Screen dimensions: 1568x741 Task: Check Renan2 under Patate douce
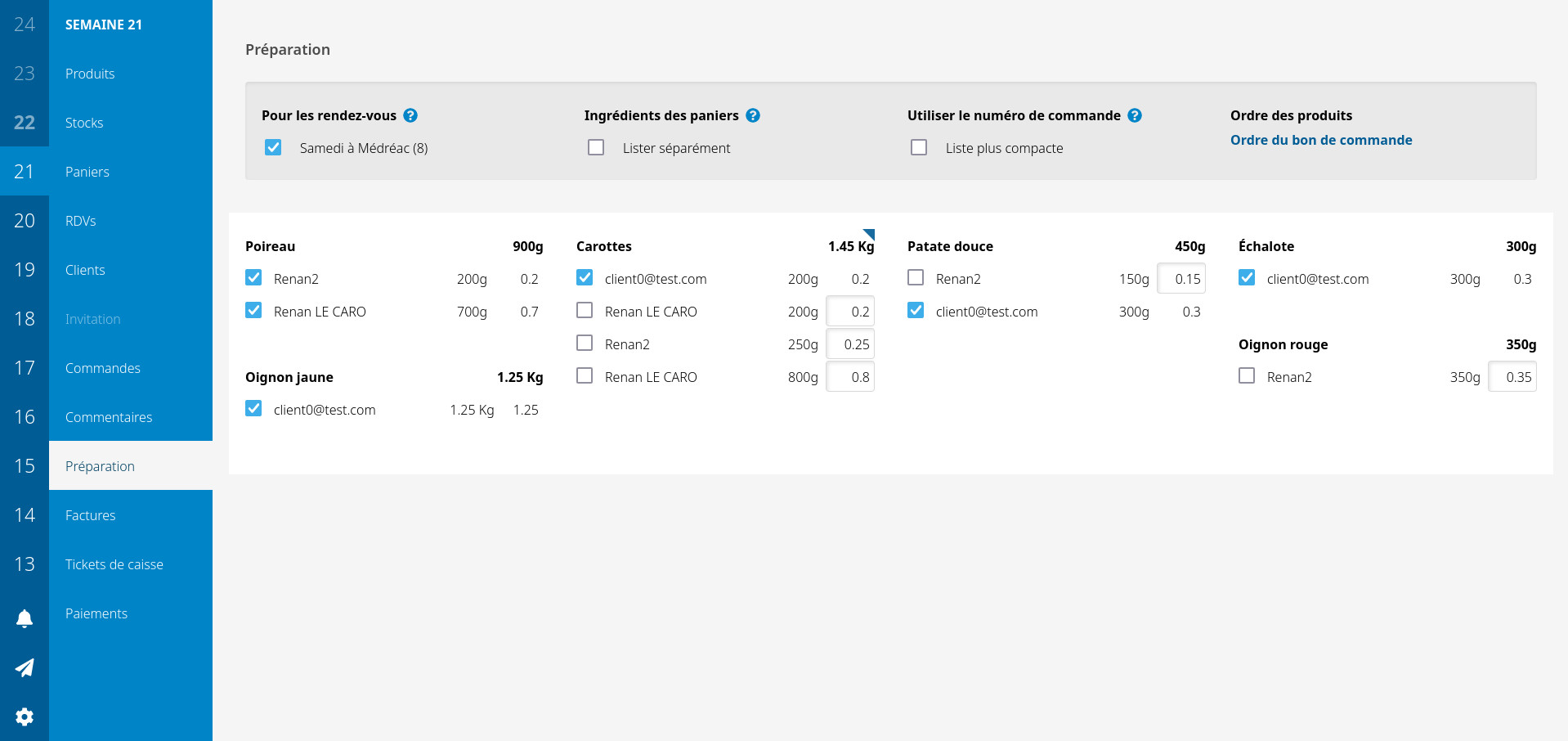916,278
